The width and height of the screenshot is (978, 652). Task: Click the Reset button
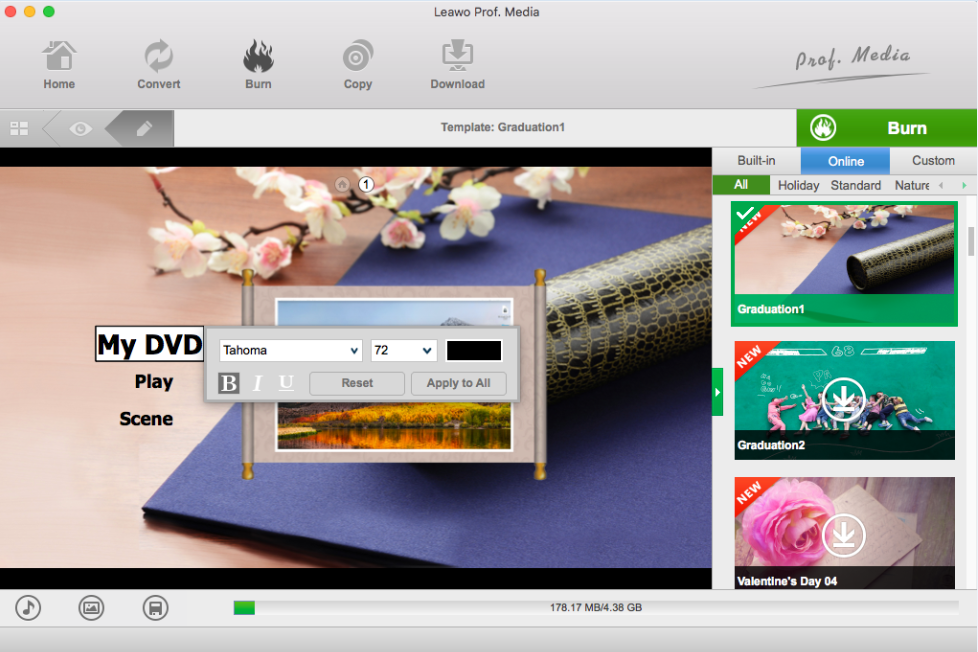point(357,383)
